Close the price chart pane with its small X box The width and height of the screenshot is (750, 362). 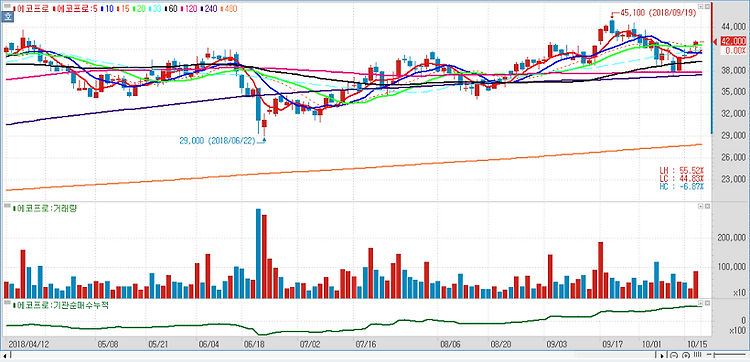(707, 7)
